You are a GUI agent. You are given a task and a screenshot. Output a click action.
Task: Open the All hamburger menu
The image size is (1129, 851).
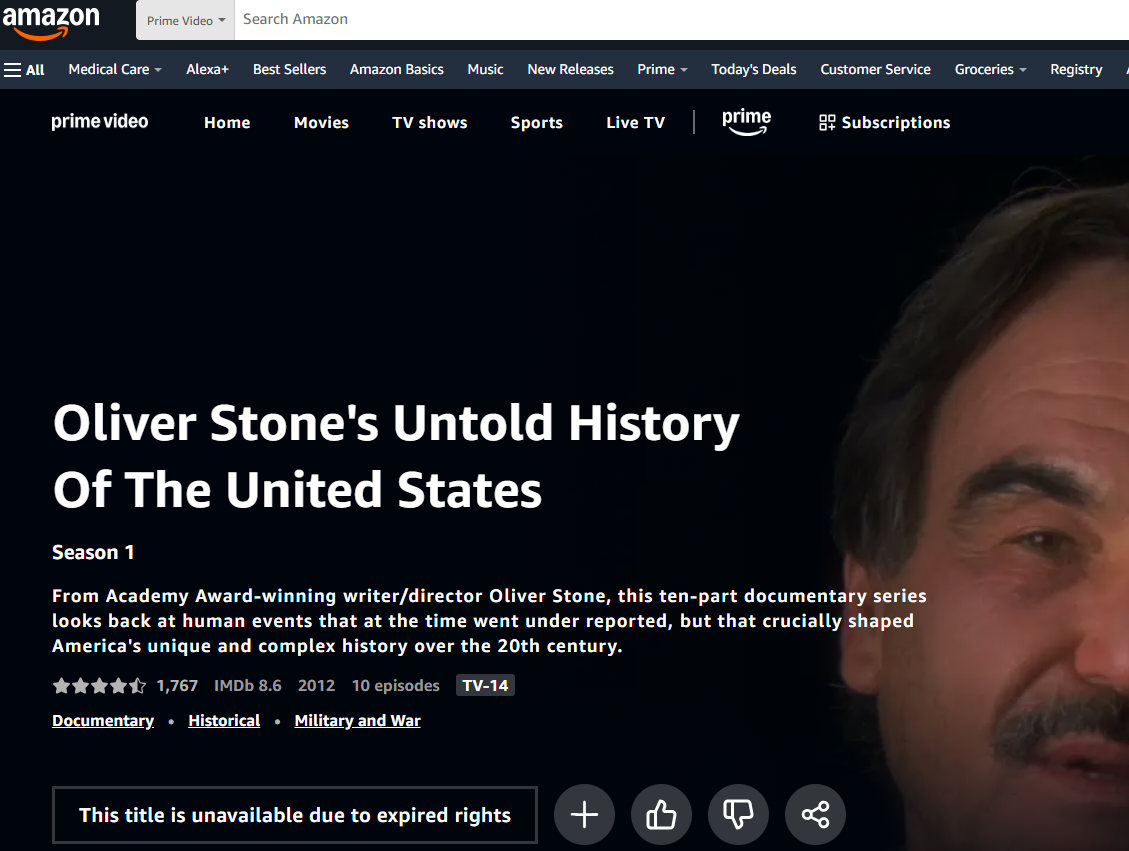tap(25, 70)
